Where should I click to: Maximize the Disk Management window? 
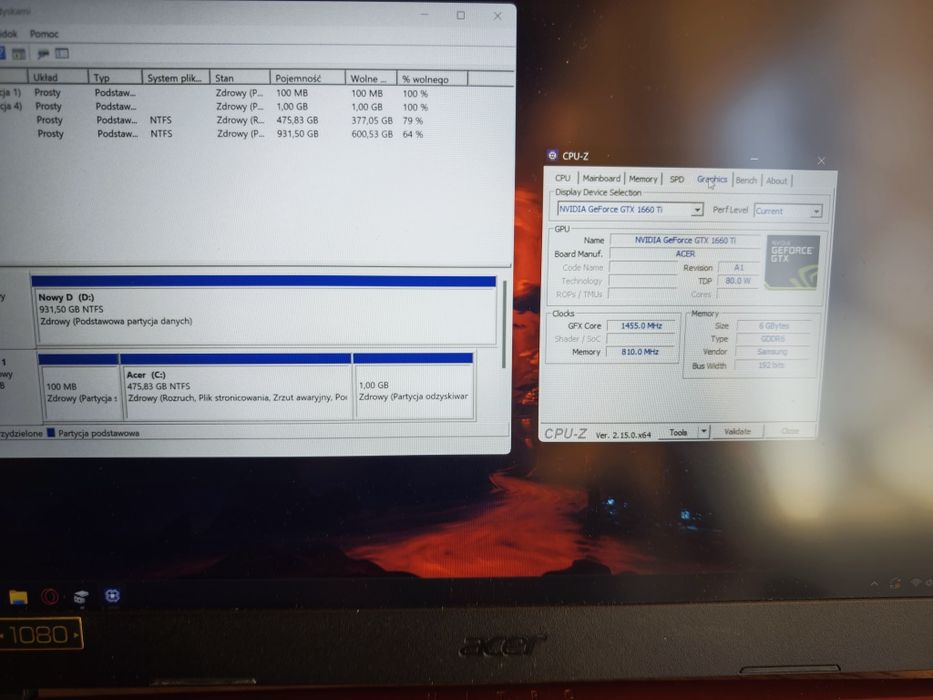click(461, 15)
